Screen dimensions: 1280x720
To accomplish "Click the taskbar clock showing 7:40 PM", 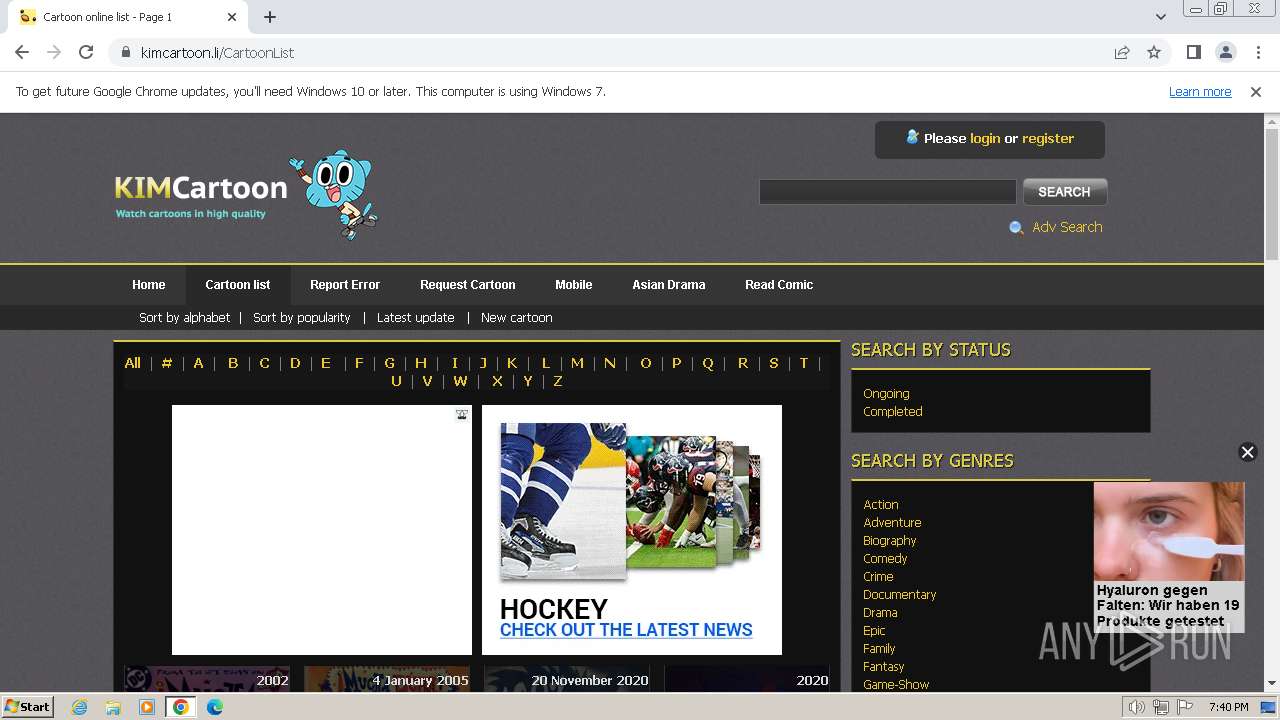I will [1228, 707].
